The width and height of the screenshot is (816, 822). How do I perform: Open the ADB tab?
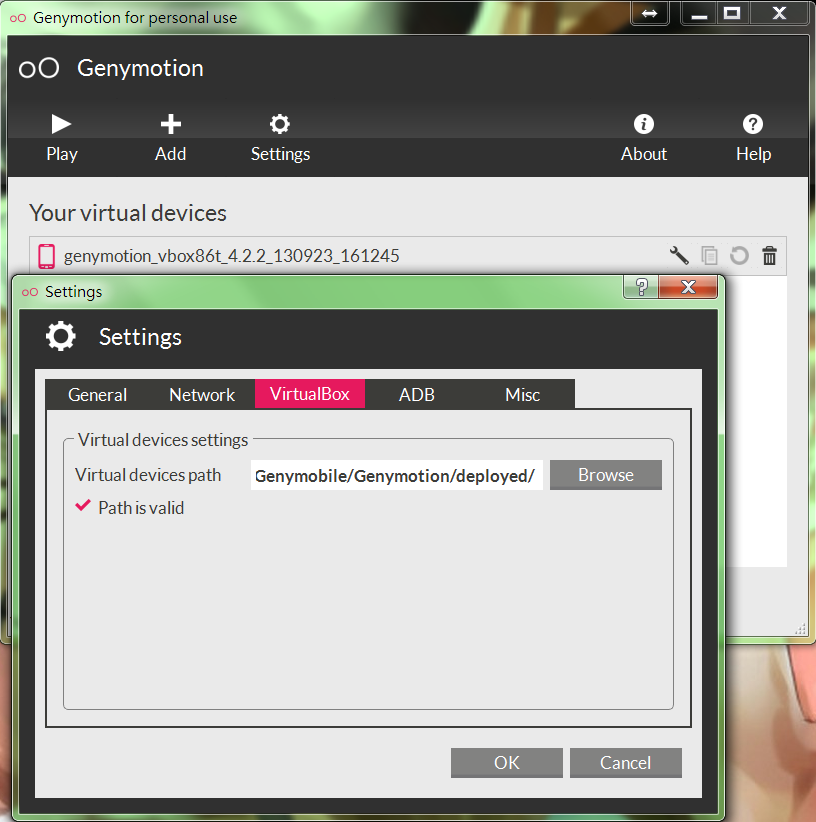click(x=417, y=394)
